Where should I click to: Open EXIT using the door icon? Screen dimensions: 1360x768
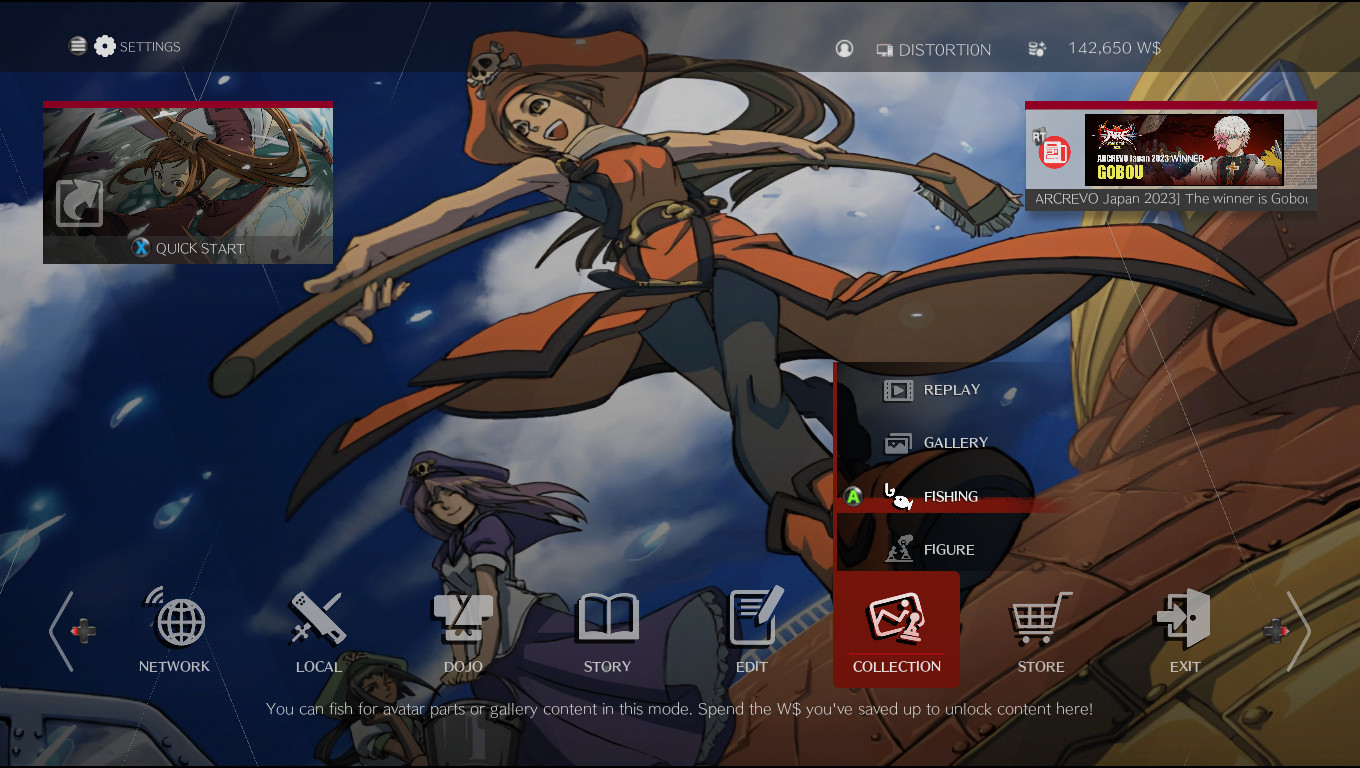1184,617
